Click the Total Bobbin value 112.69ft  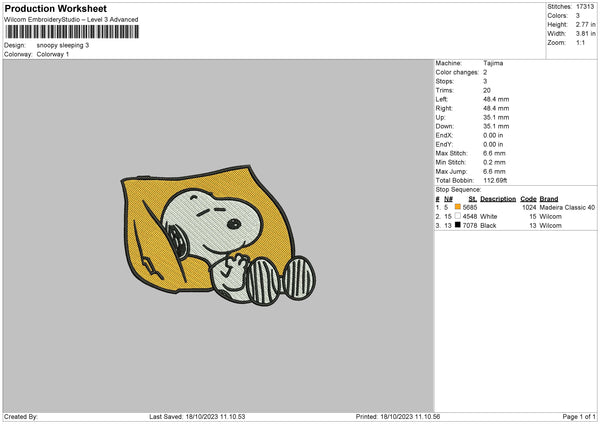click(499, 180)
